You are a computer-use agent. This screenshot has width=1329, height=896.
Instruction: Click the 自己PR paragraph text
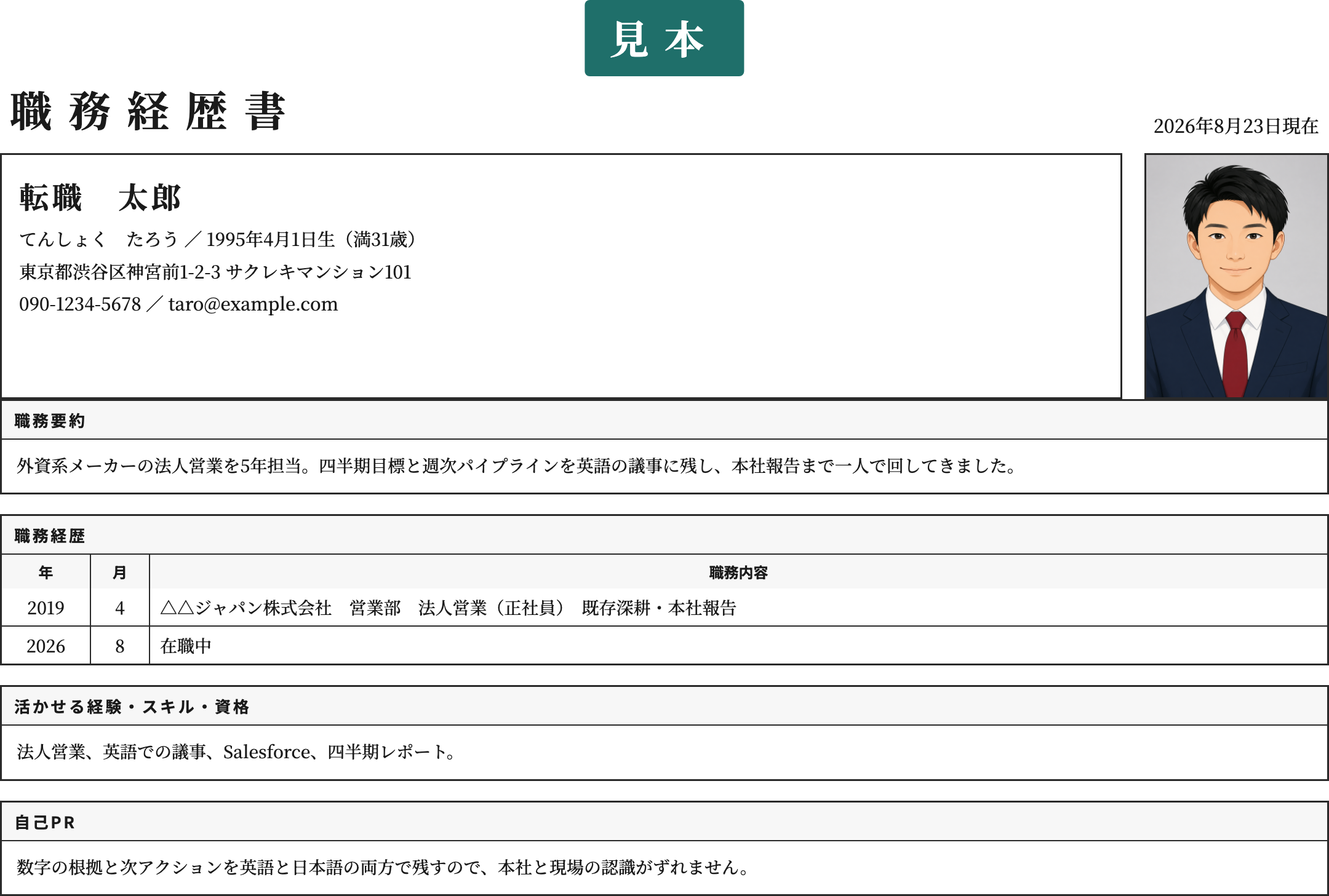(x=383, y=868)
